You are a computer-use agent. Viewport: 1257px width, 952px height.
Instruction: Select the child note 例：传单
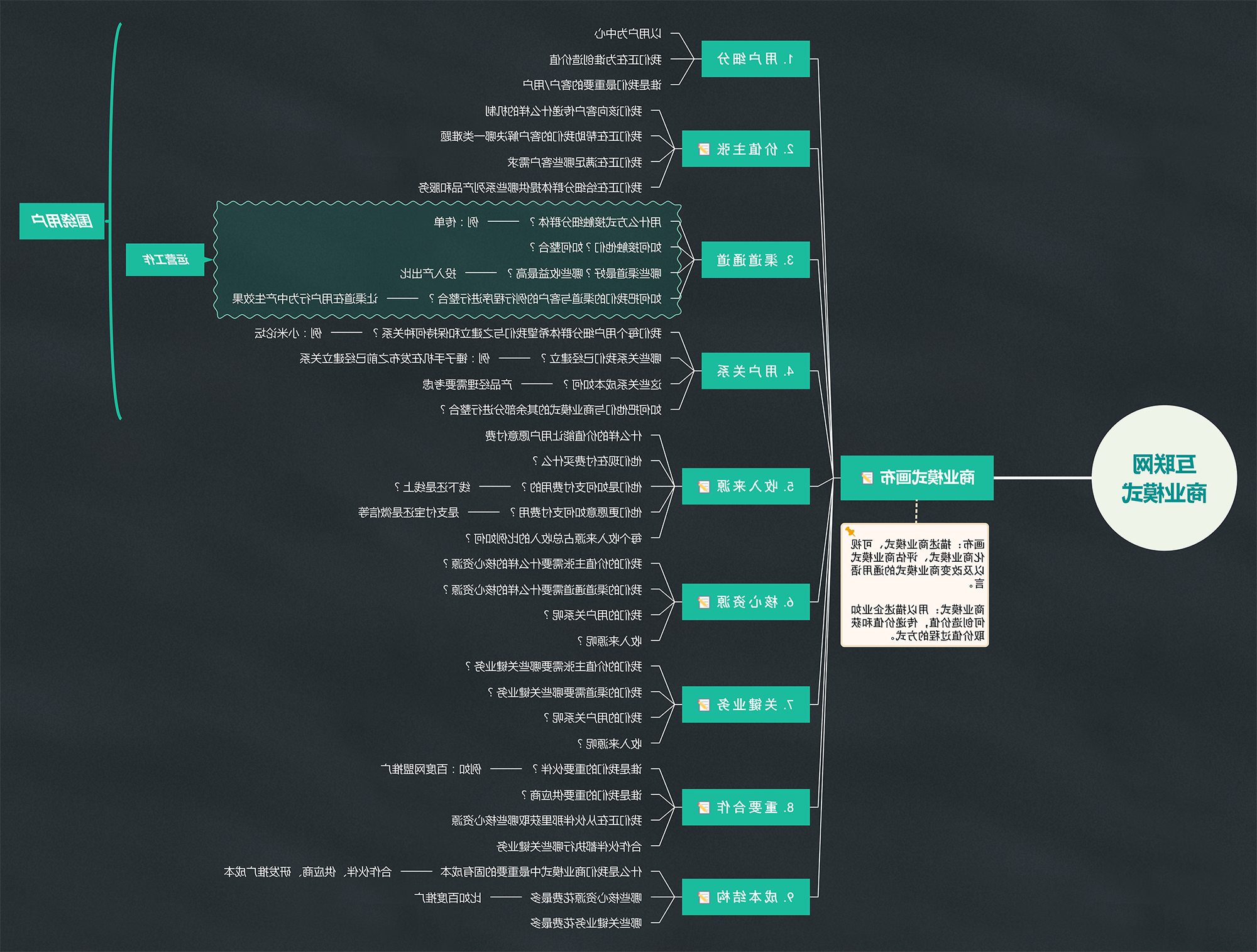456,222
